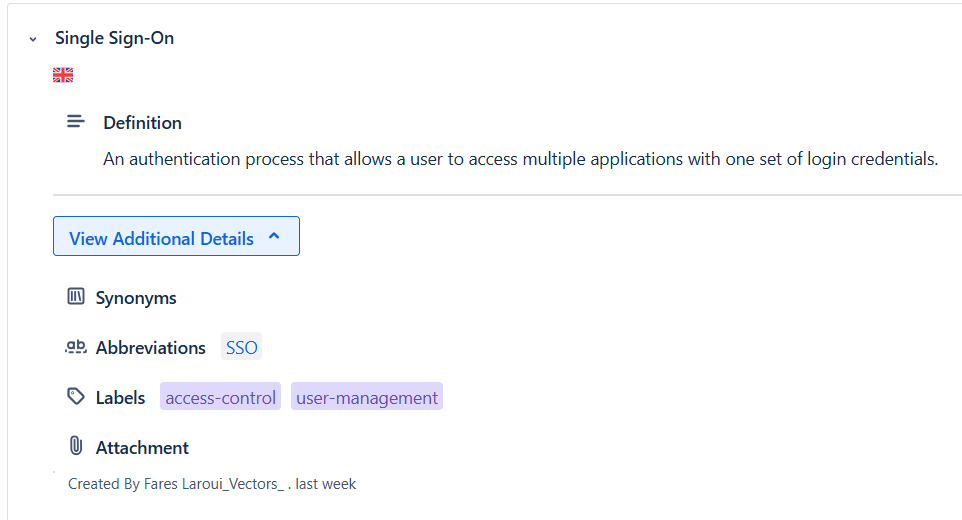
Task: Click the Definition heading
Action: [x=142, y=123]
